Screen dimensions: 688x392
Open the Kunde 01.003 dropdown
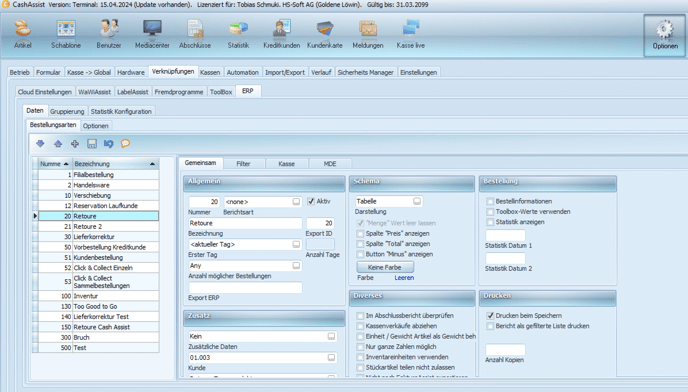click(331, 358)
